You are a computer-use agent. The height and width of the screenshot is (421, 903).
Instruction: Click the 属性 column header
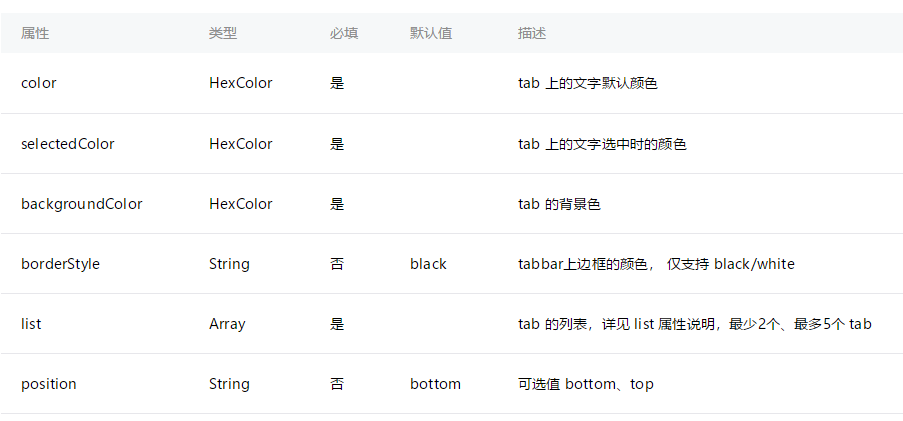[35, 33]
